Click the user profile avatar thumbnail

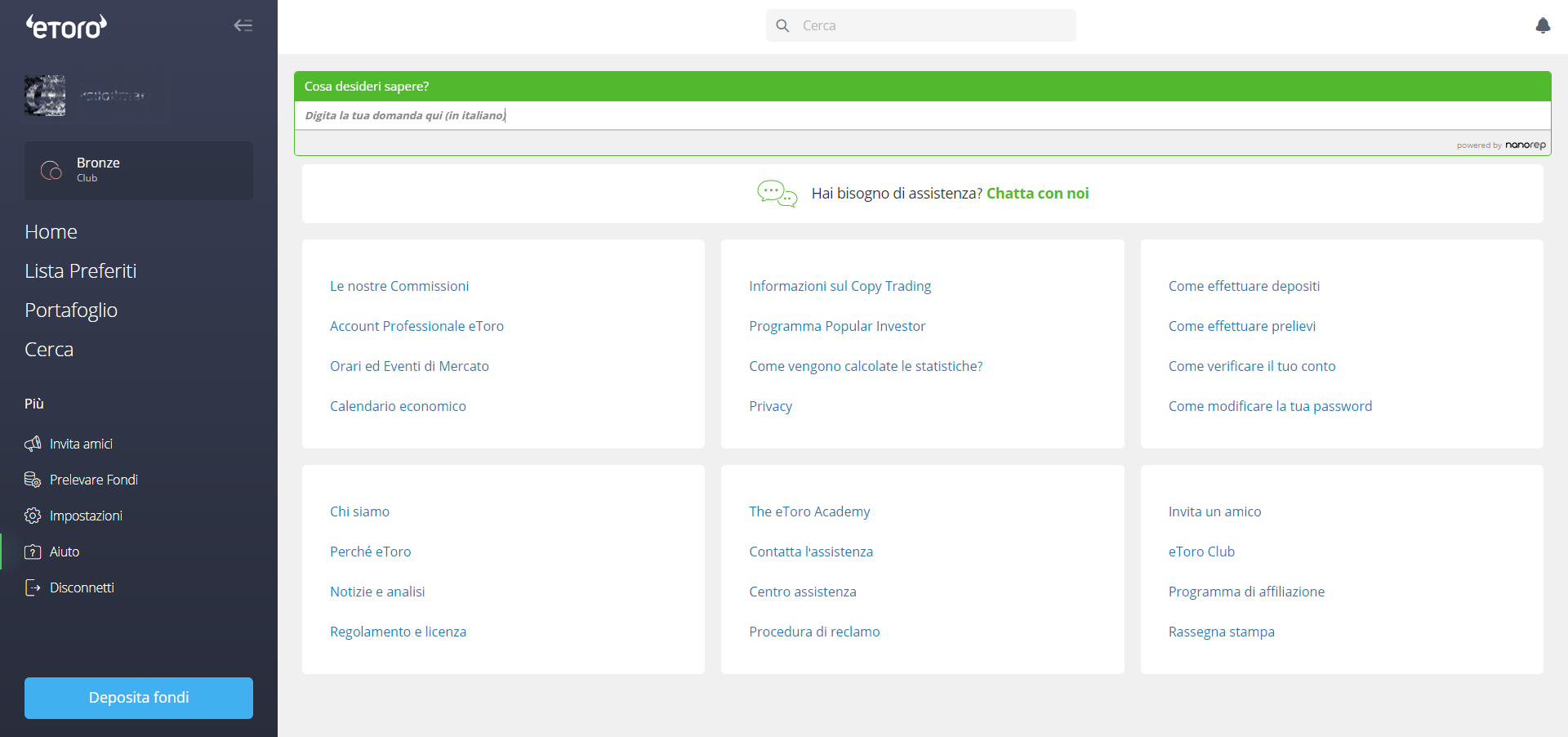45,96
